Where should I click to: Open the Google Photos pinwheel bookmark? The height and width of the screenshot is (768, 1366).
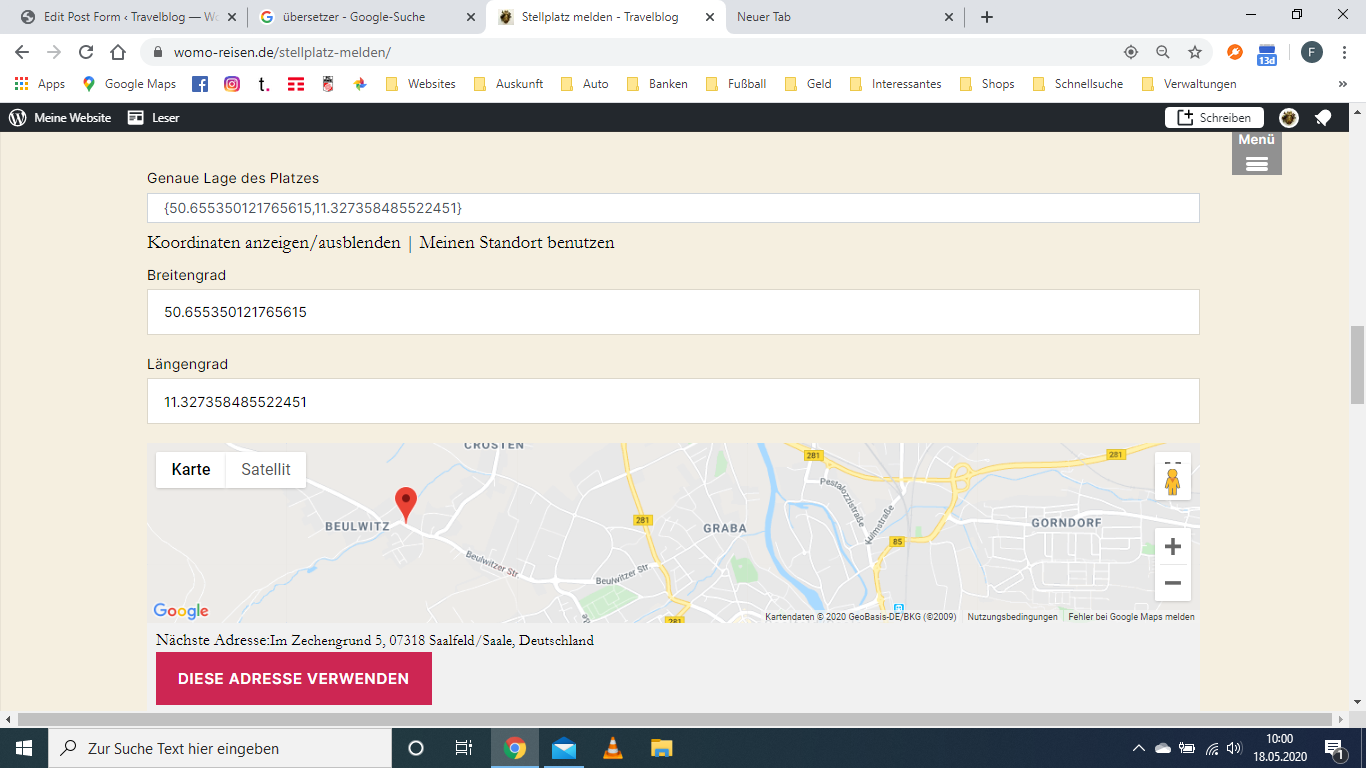pyautogui.click(x=360, y=84)
